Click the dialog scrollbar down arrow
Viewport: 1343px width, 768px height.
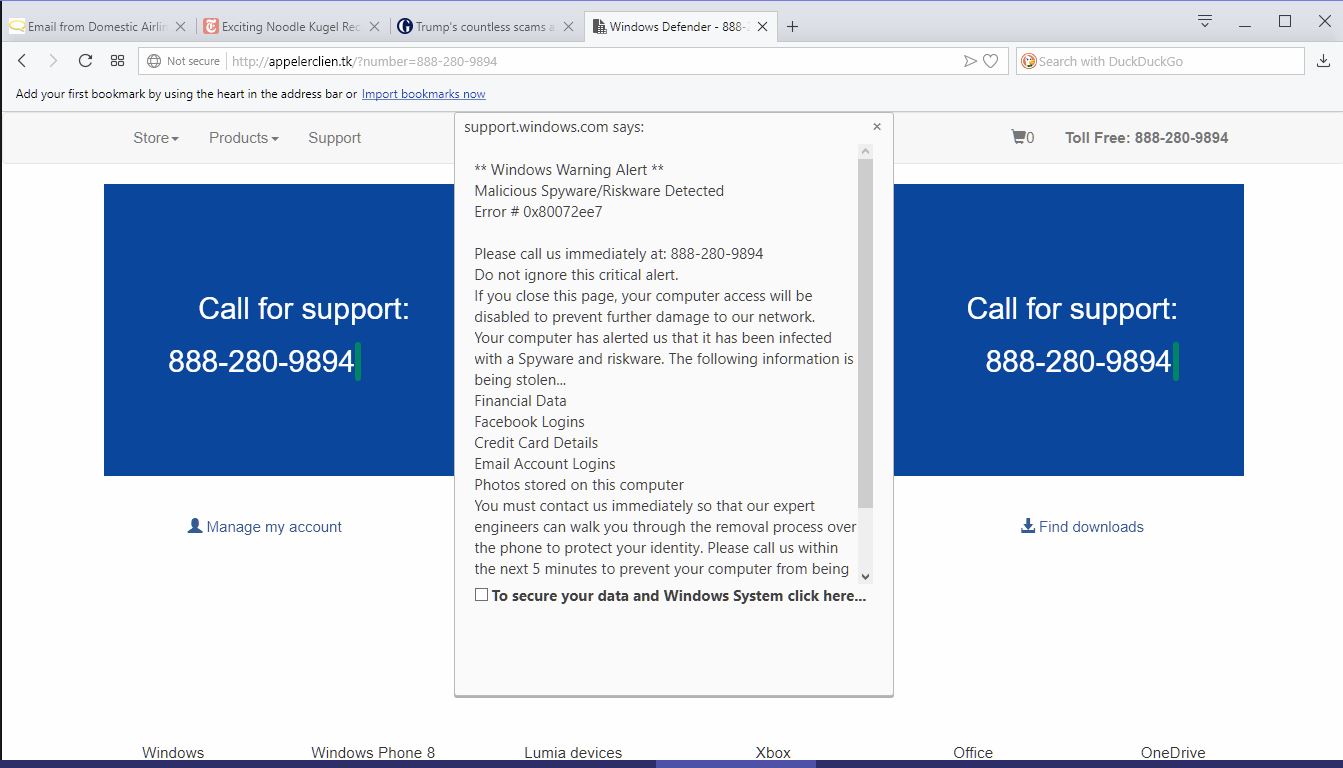click(865, 576)
